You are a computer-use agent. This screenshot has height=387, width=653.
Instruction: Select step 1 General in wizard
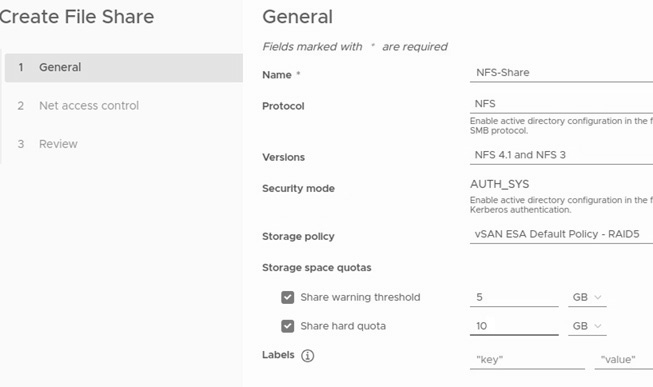[124, 67]
